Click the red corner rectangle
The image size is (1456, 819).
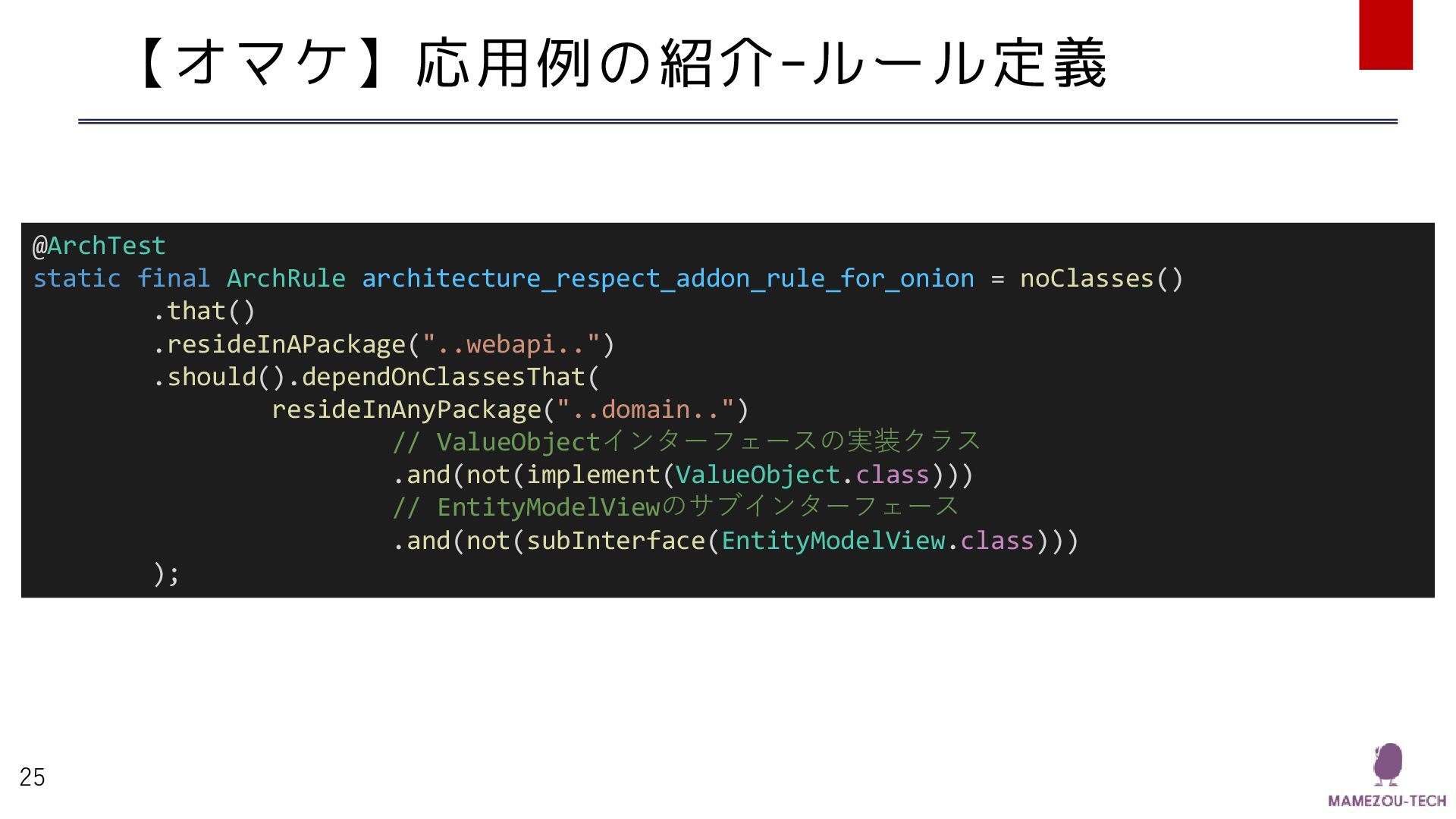1385,35
